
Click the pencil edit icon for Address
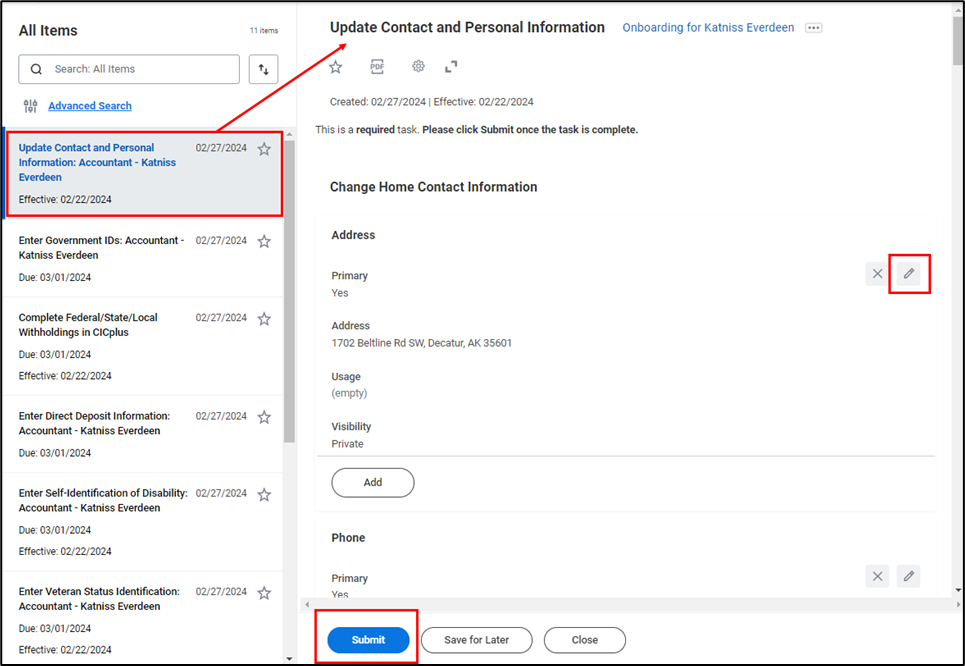pos(908,273)
